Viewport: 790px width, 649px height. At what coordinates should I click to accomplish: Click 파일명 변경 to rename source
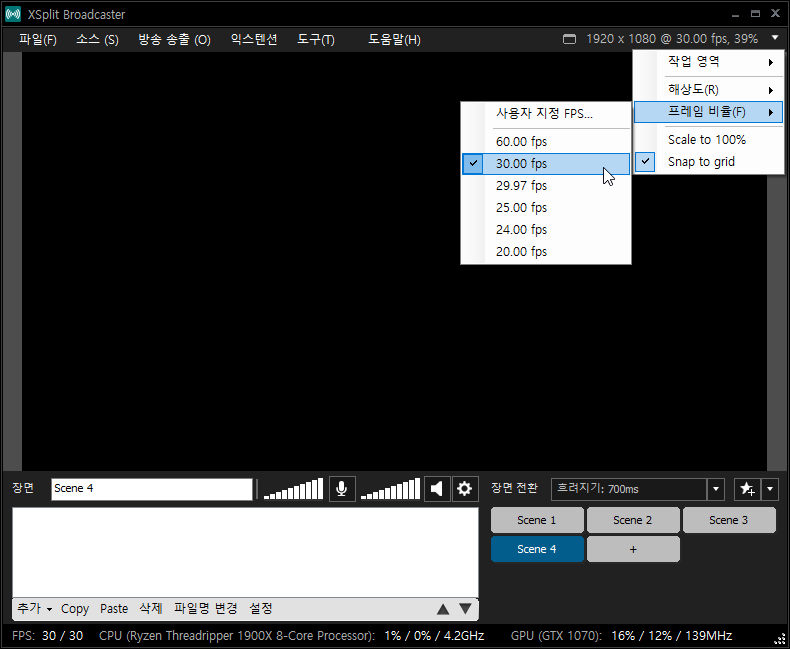pyautogui.click(x=206, y=609)
